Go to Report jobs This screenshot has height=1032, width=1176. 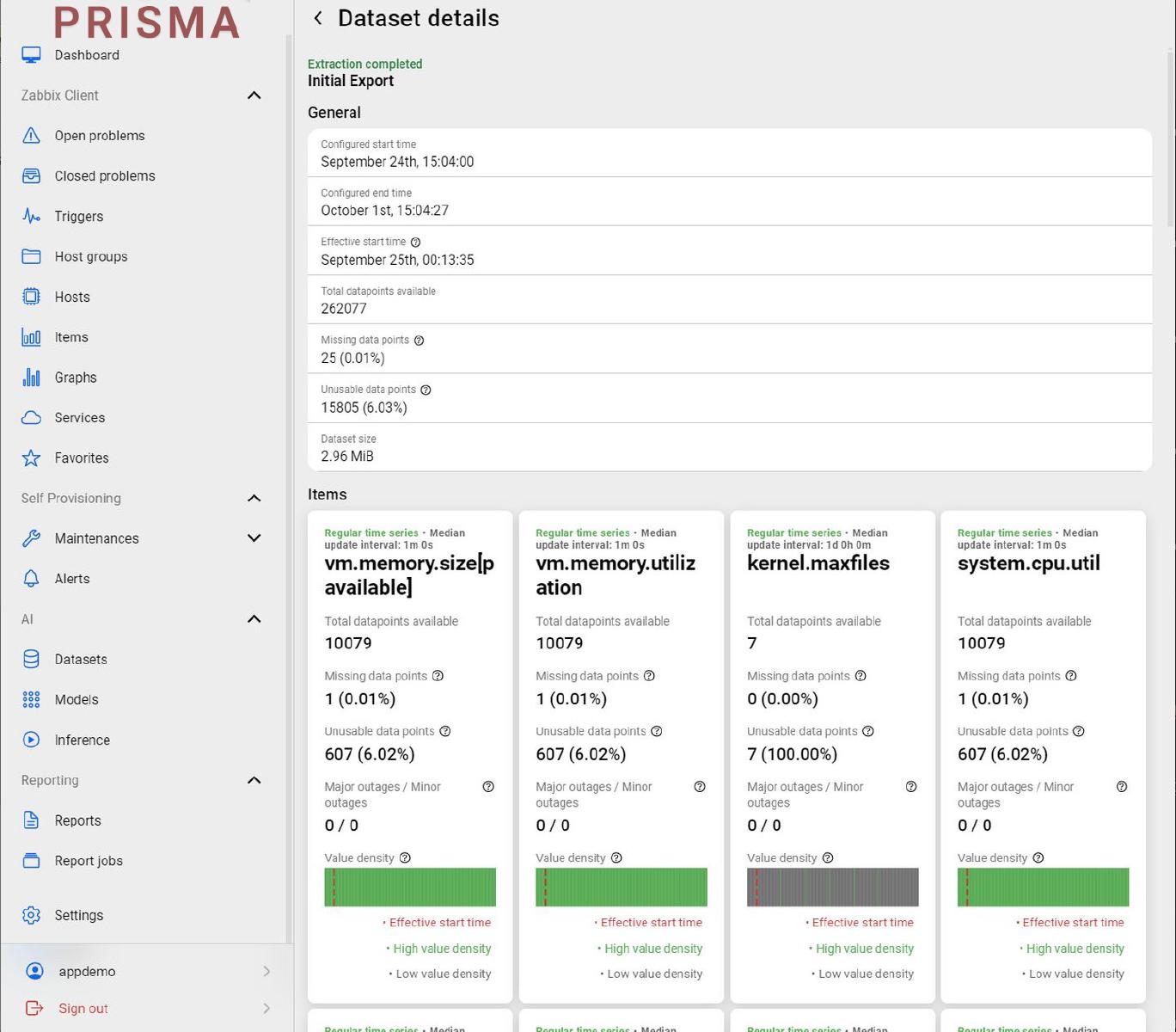pyautogui.click(x=88, y=860)
